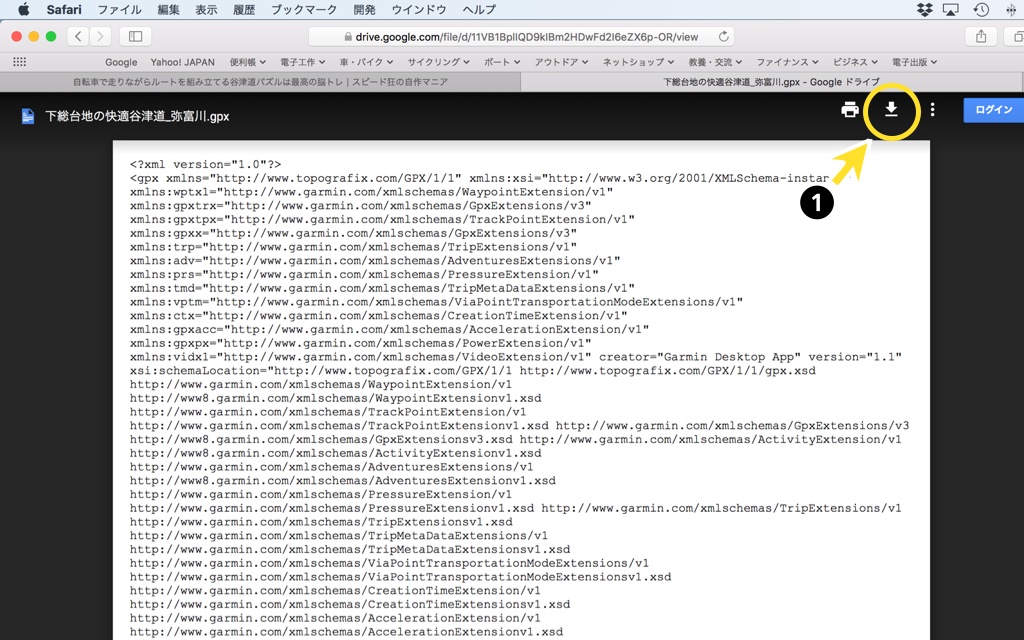Click the Safari forward button
This screenshot has height=640, width=1024.
[100, 37]
